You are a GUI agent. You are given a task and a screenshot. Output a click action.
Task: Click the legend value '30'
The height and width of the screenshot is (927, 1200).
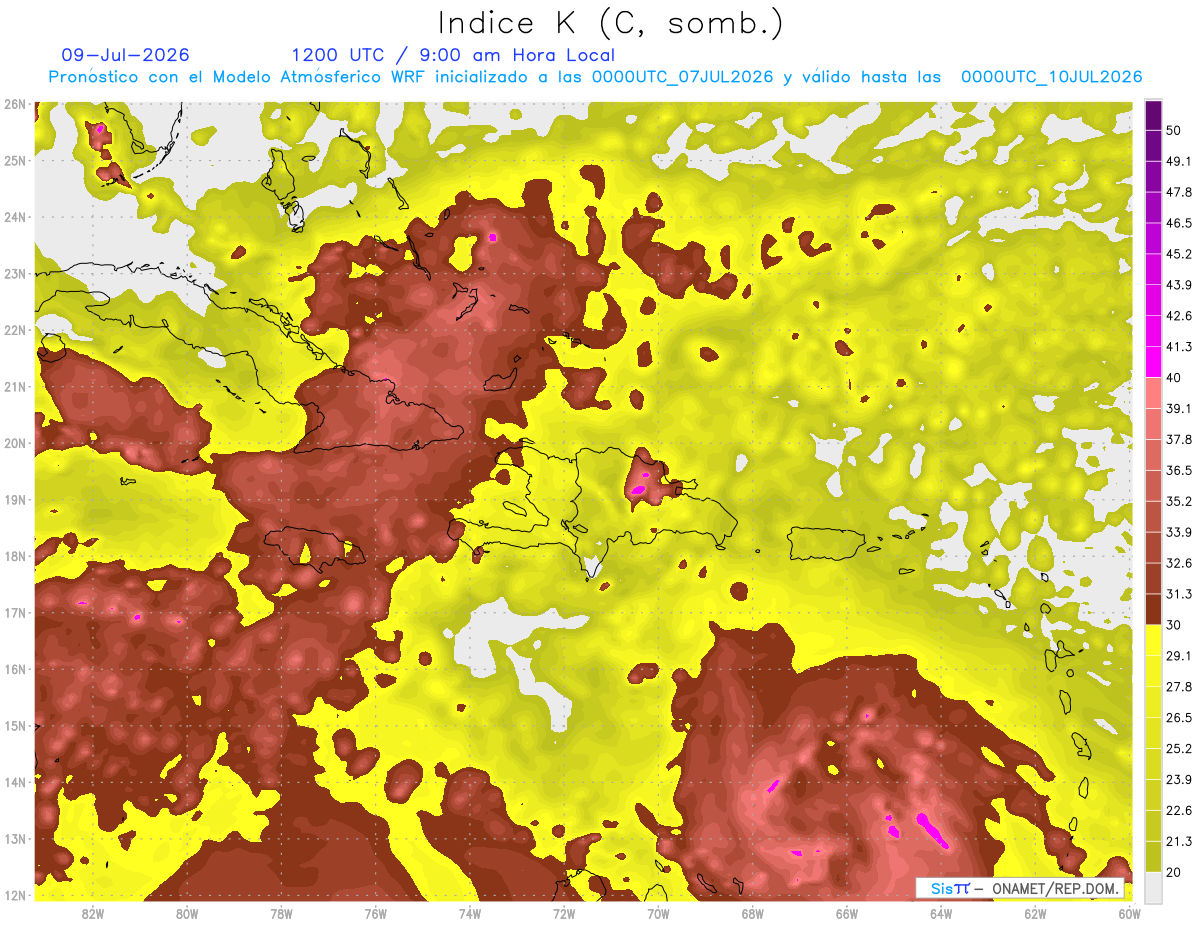[x=1174, y=625]
